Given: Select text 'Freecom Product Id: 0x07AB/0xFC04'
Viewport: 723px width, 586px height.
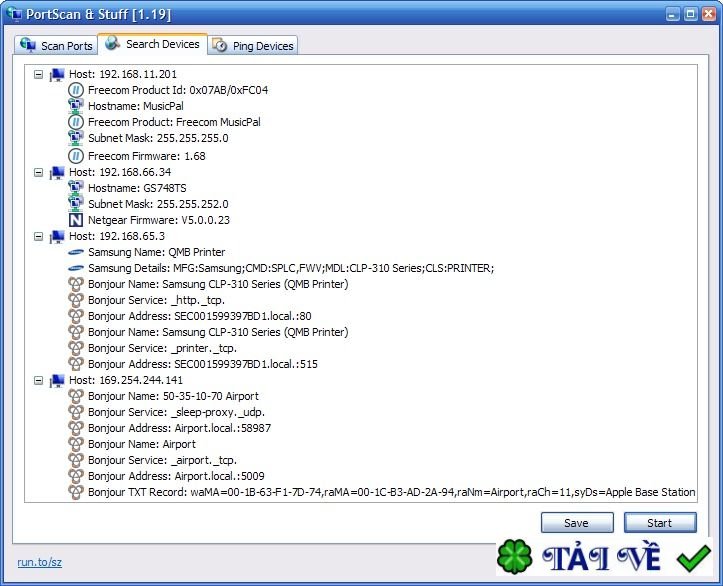Looking at the screenshot, I should (178, 90).
